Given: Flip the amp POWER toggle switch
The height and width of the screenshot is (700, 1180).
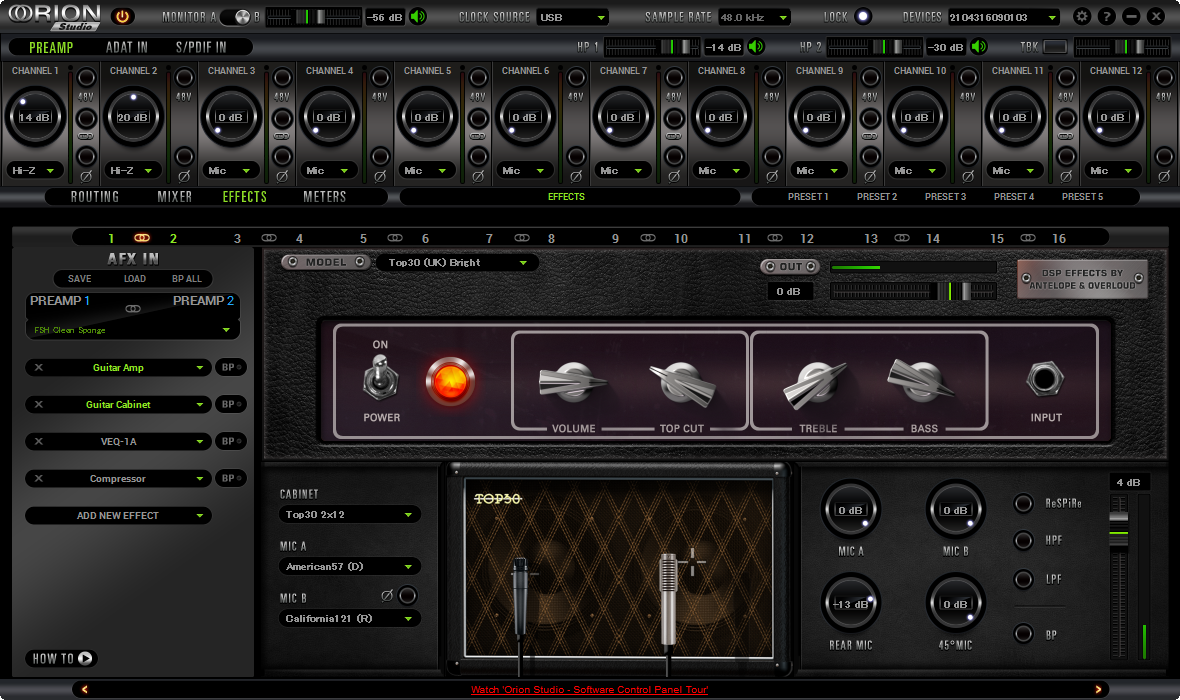Looking at the screenshot, I should [x=380, y=379].
